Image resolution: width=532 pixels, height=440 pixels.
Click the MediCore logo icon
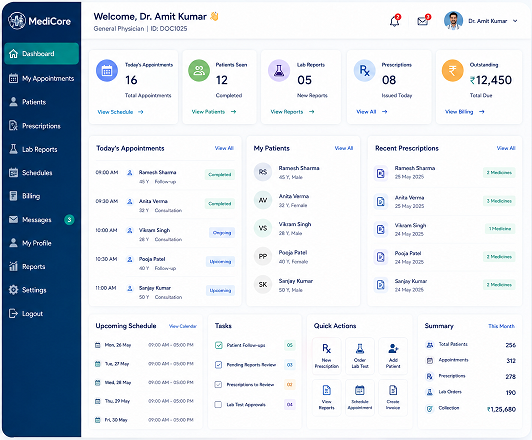coord(17,21)
